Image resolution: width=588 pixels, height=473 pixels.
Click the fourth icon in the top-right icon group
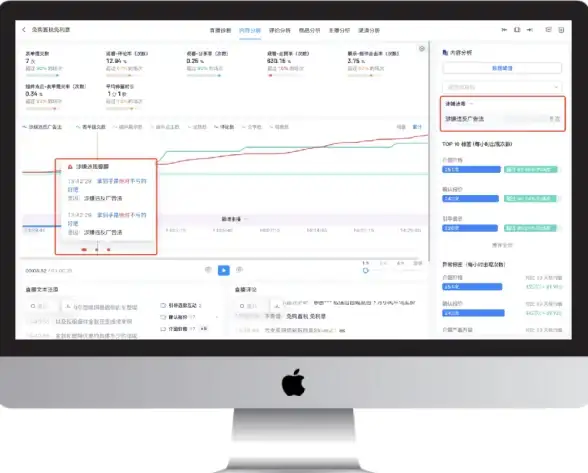548,30
